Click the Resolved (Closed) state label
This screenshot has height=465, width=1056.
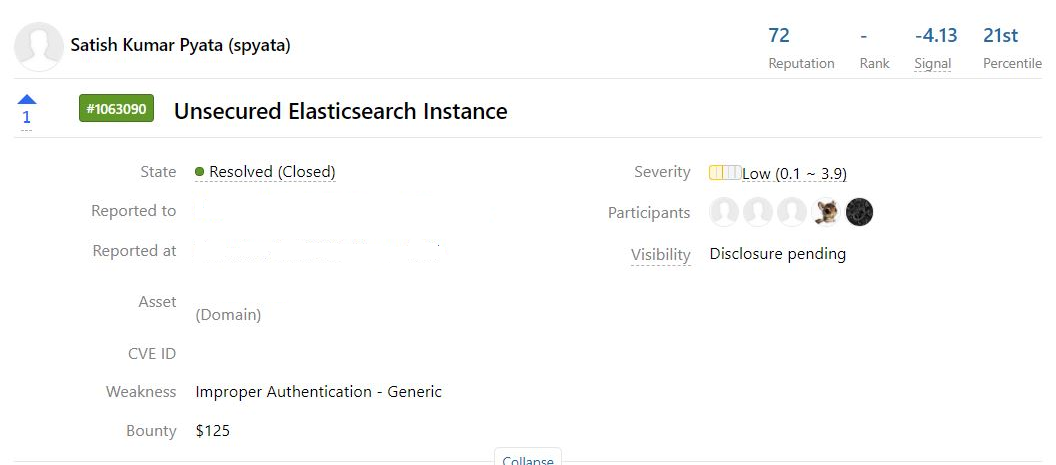tap(272, 172)
